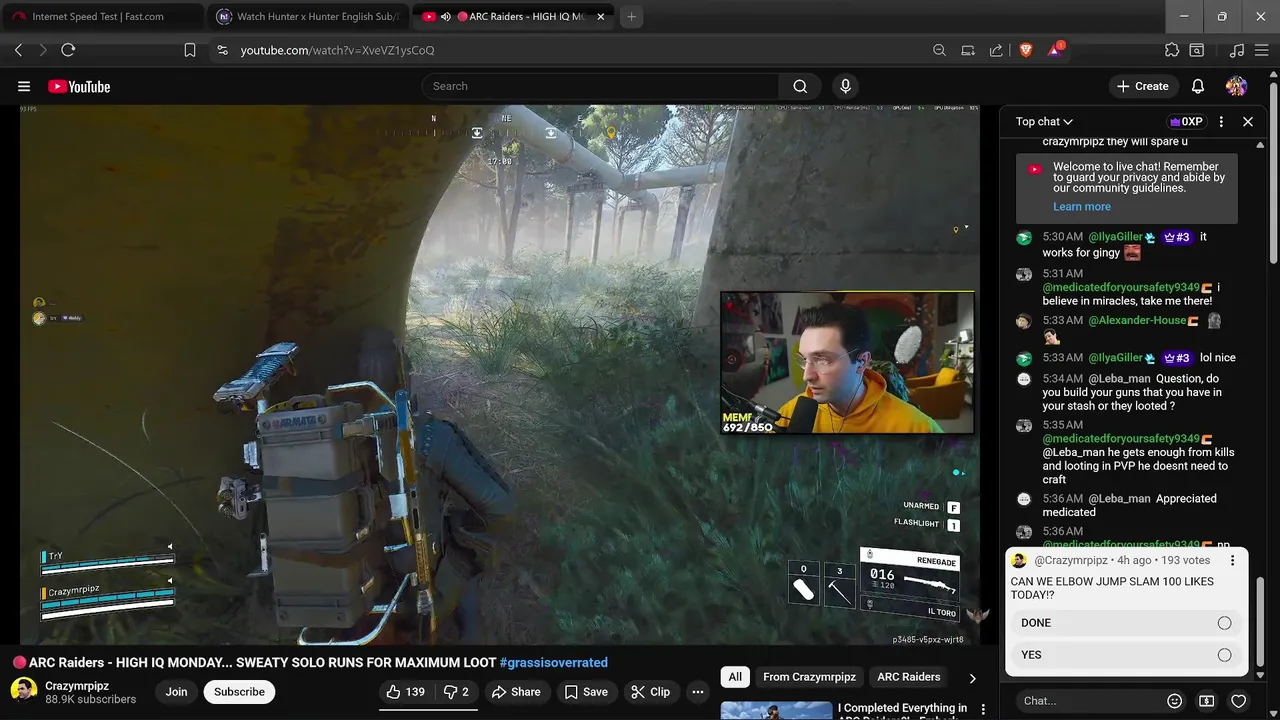Viewport: 1280px width, 720px height.
Task: Click the zoom out magnifier in address bar
Action: (x=939, y=50)
